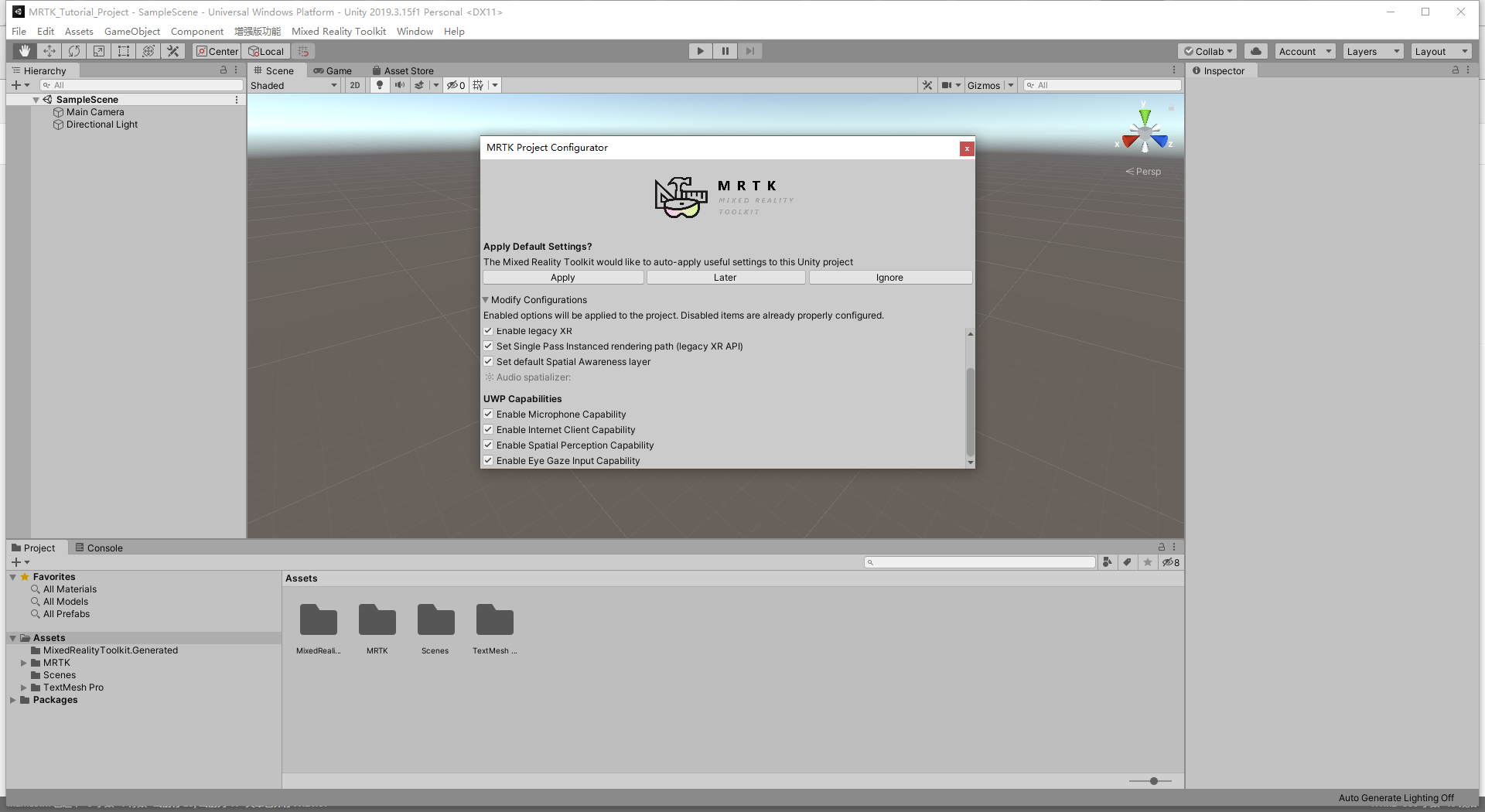
Task: Lock the Hierarchy panel
Action: [224, 70]
